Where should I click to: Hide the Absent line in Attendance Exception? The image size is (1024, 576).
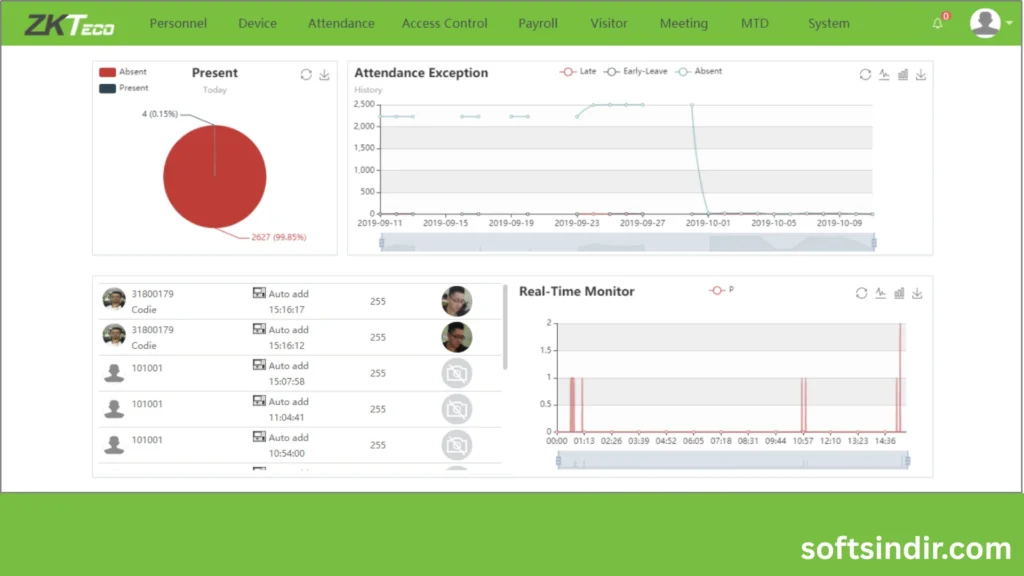tap(699, 72)
